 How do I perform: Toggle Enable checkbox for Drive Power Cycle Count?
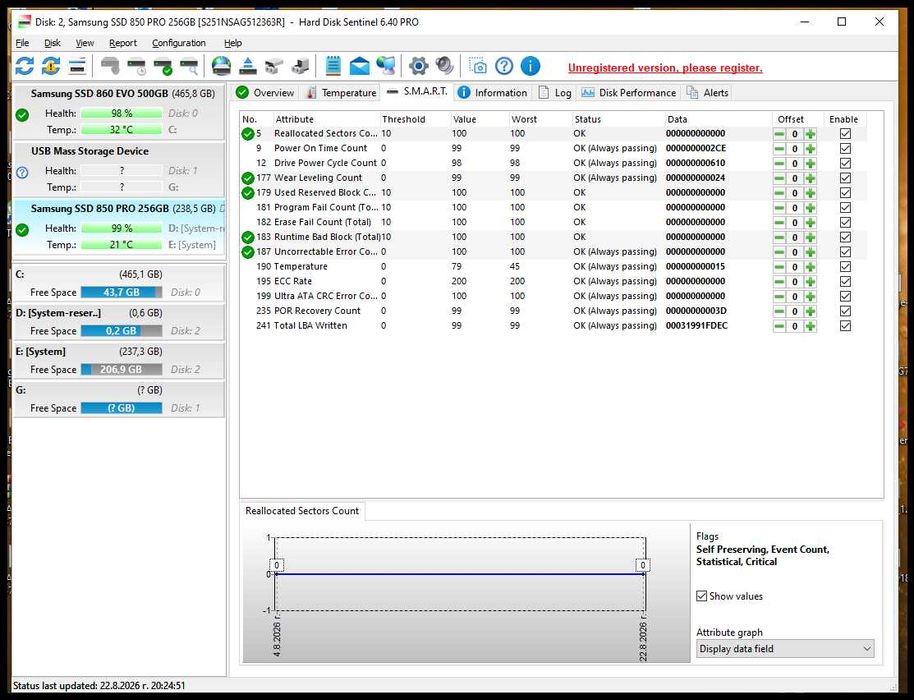tap(845, 163)
